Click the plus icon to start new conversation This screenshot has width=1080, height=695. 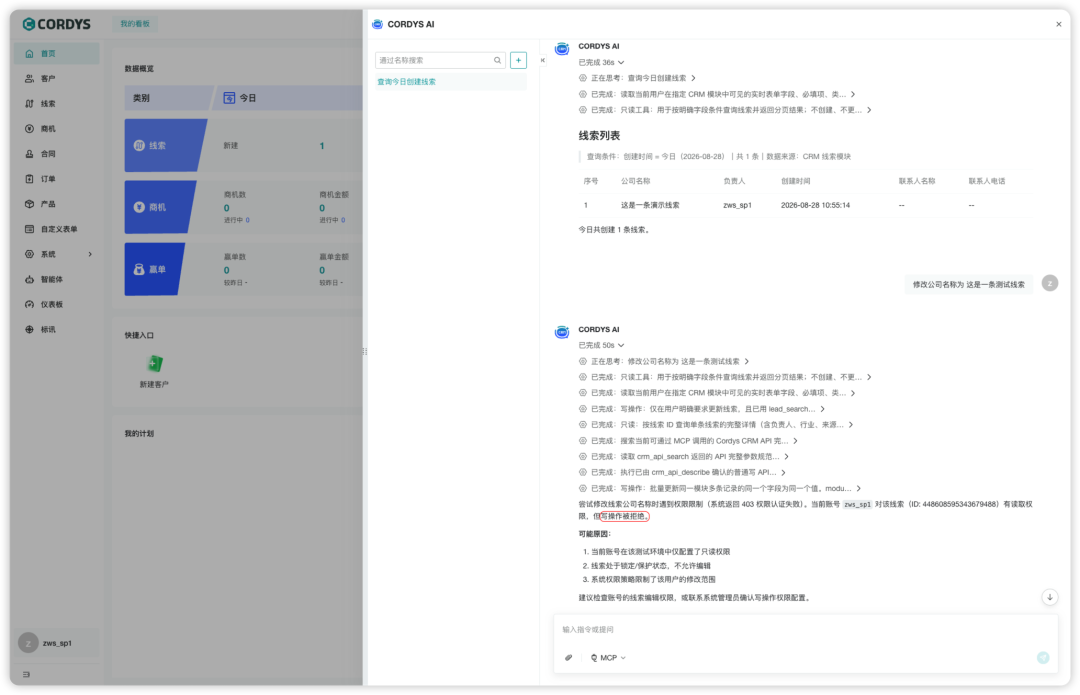(519, 61)
